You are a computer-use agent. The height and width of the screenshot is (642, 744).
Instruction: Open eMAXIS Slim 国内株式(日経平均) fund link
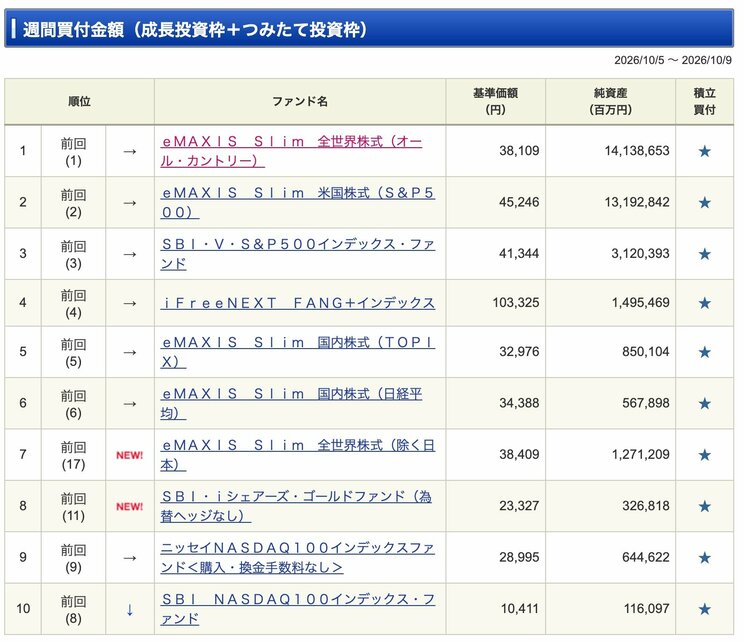(291, 403)
